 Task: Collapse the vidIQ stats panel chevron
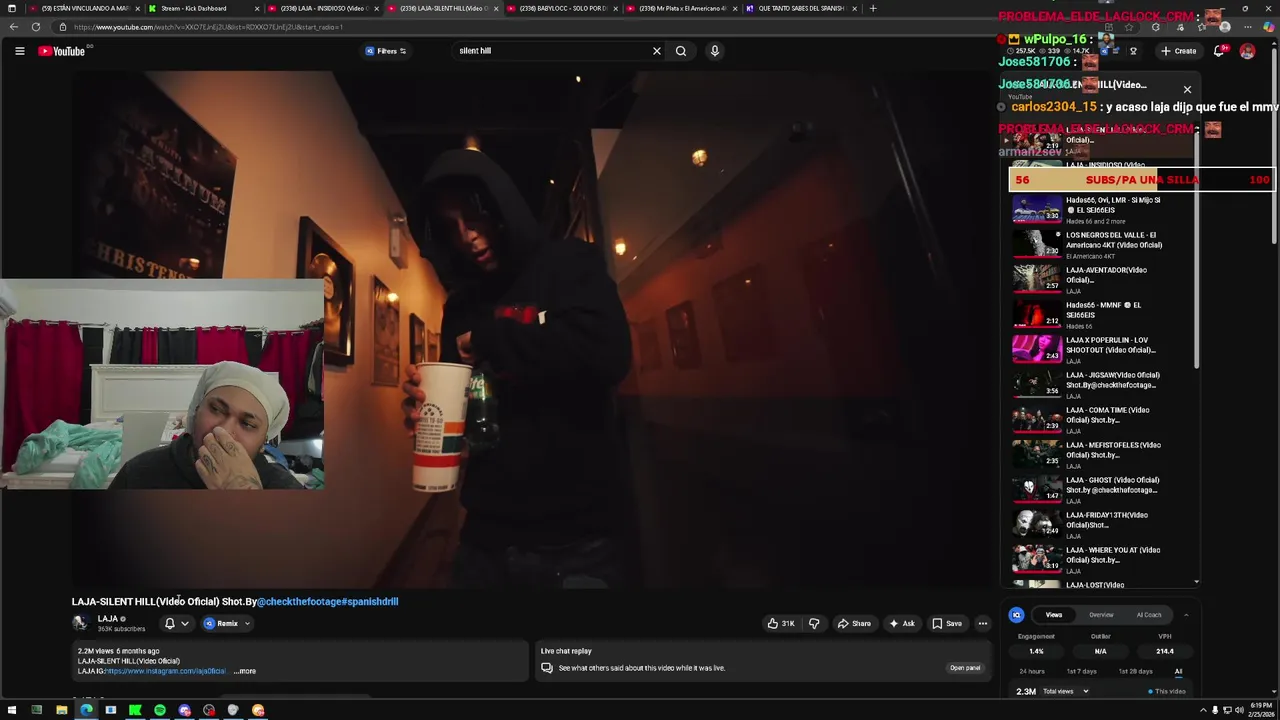coord(1186,615)
